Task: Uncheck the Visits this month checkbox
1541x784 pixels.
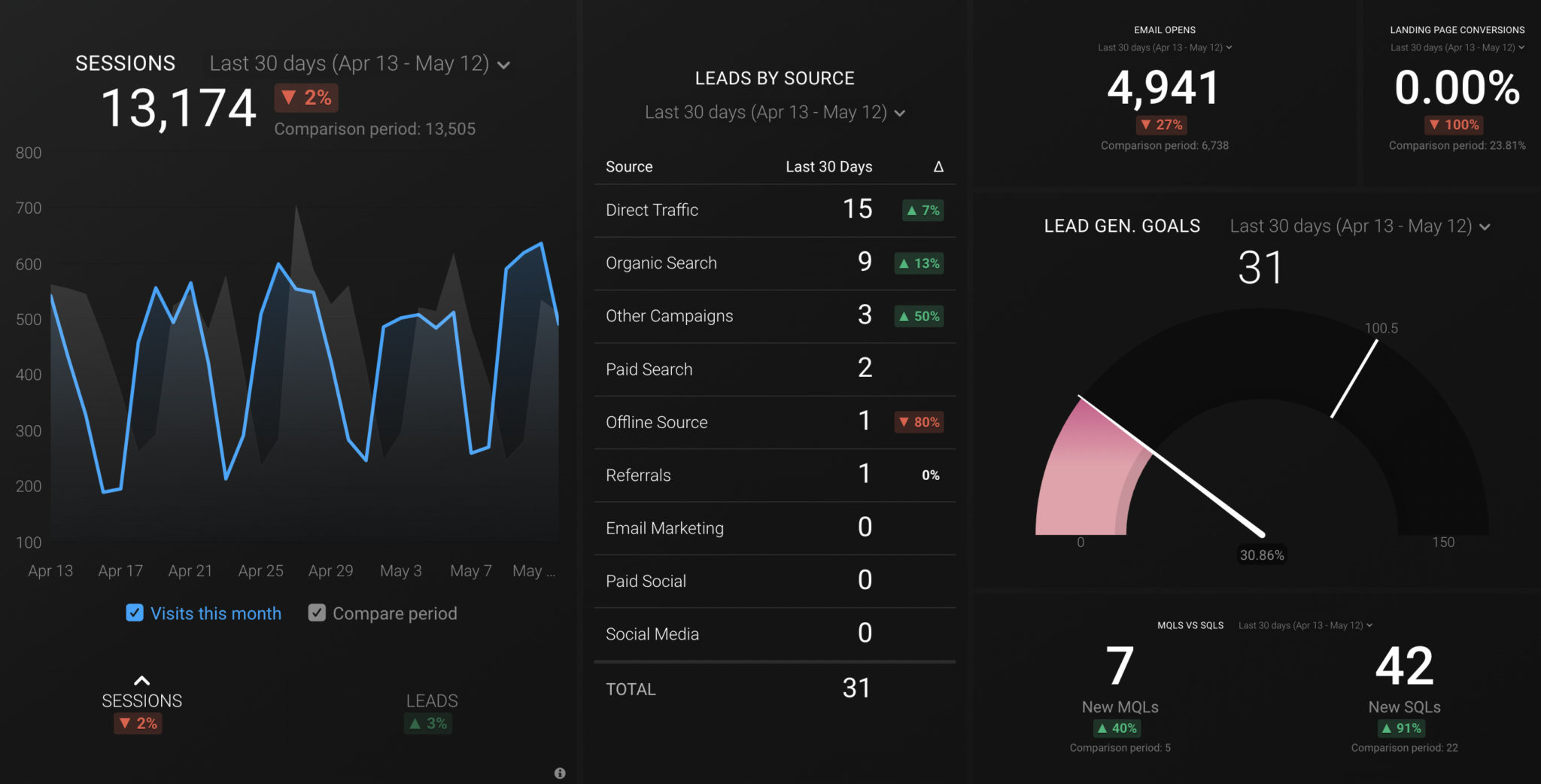Action: pos(135,612)
